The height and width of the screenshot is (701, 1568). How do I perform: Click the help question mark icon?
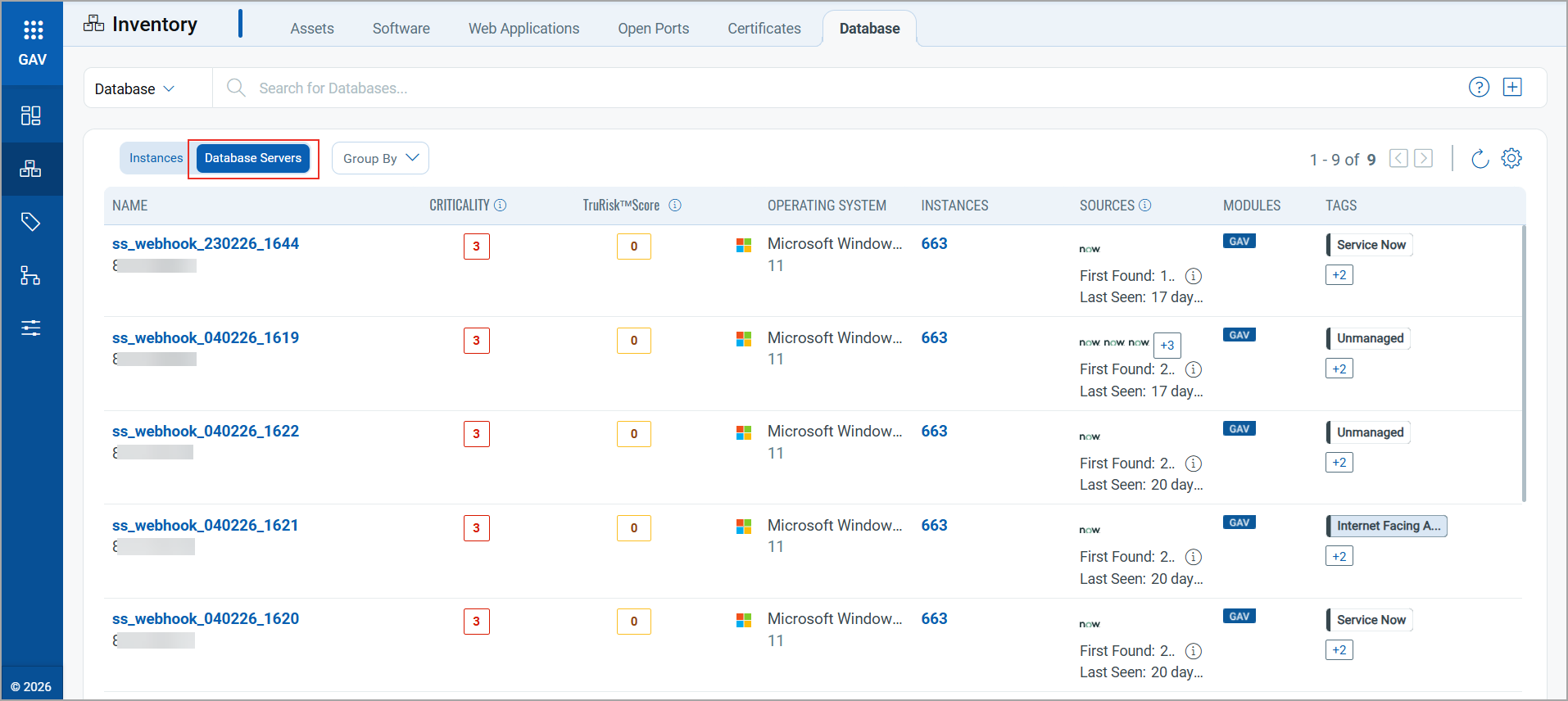point(1479,88)
